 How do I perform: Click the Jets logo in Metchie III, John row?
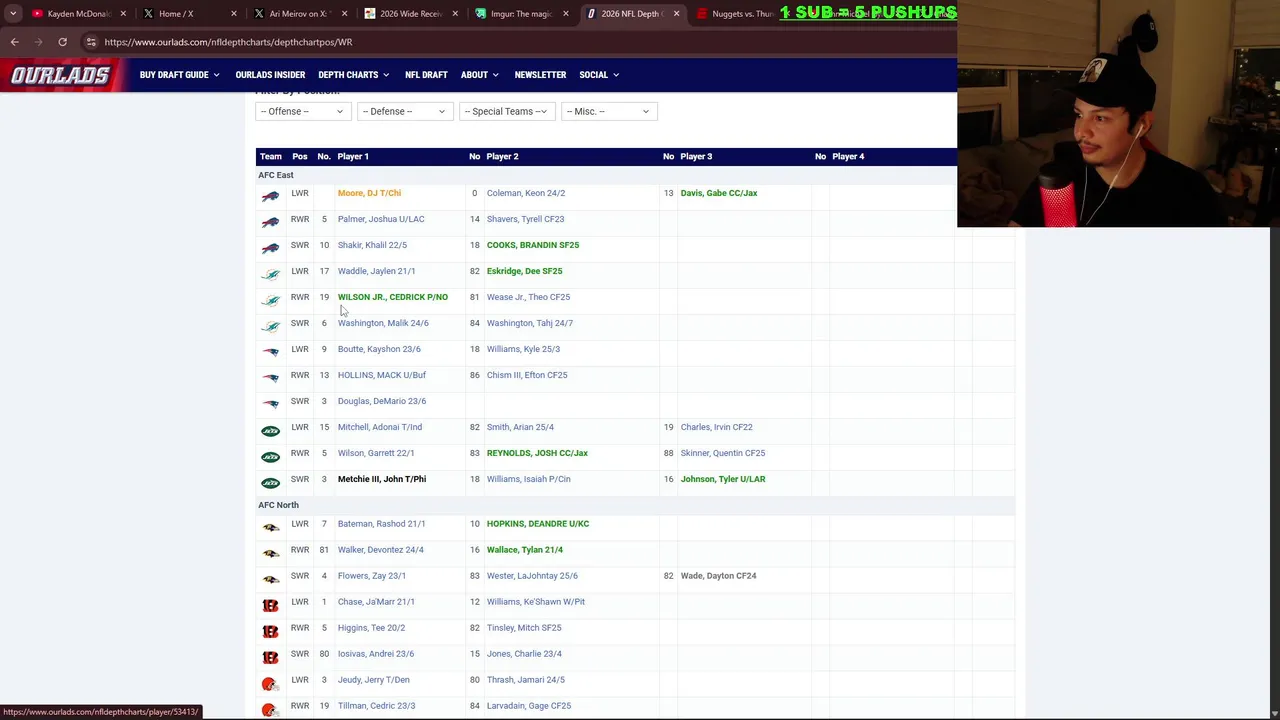pyautogui.click(x=270, y=483)
